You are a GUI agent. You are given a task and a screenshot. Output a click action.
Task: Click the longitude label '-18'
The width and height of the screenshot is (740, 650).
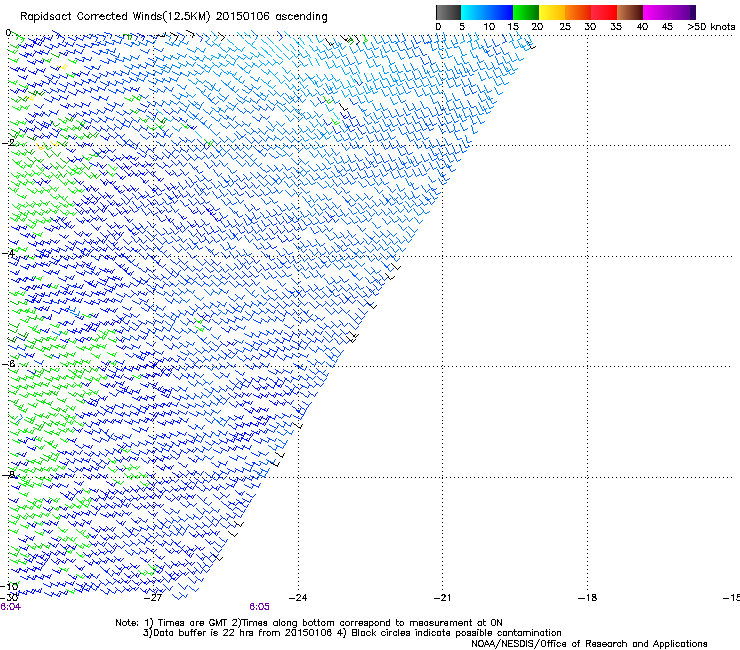click(x=587, y=598)
